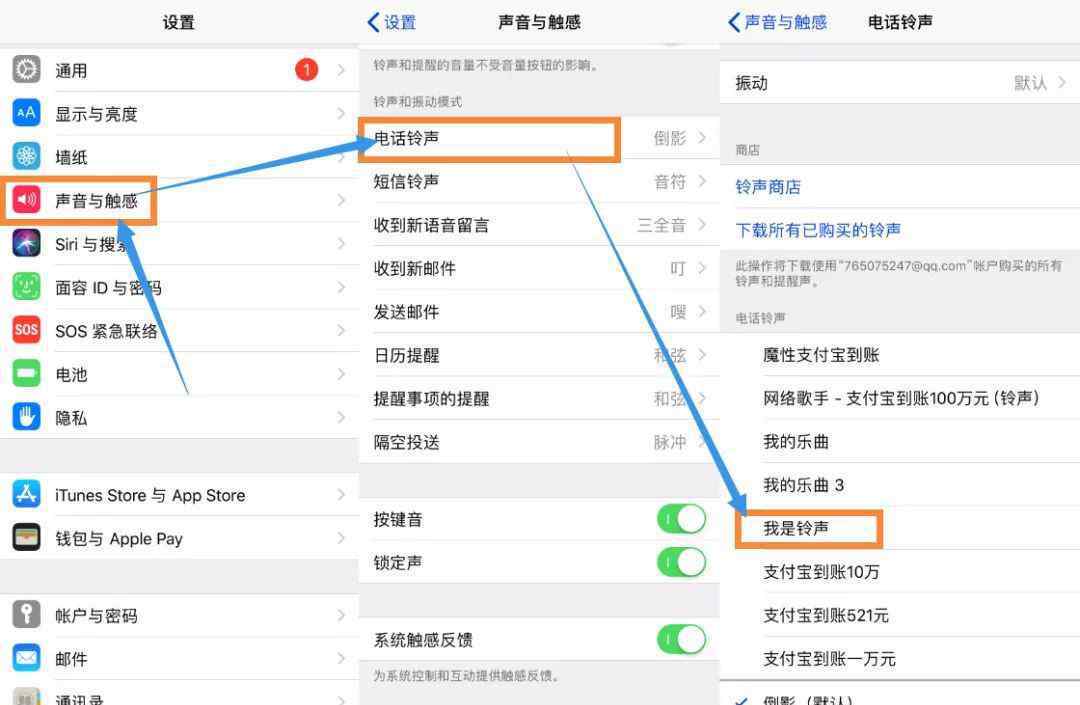This screenshot has width=1080, height=705.
Task: Open the 振动 row label
Action: (x=751, y=83)
